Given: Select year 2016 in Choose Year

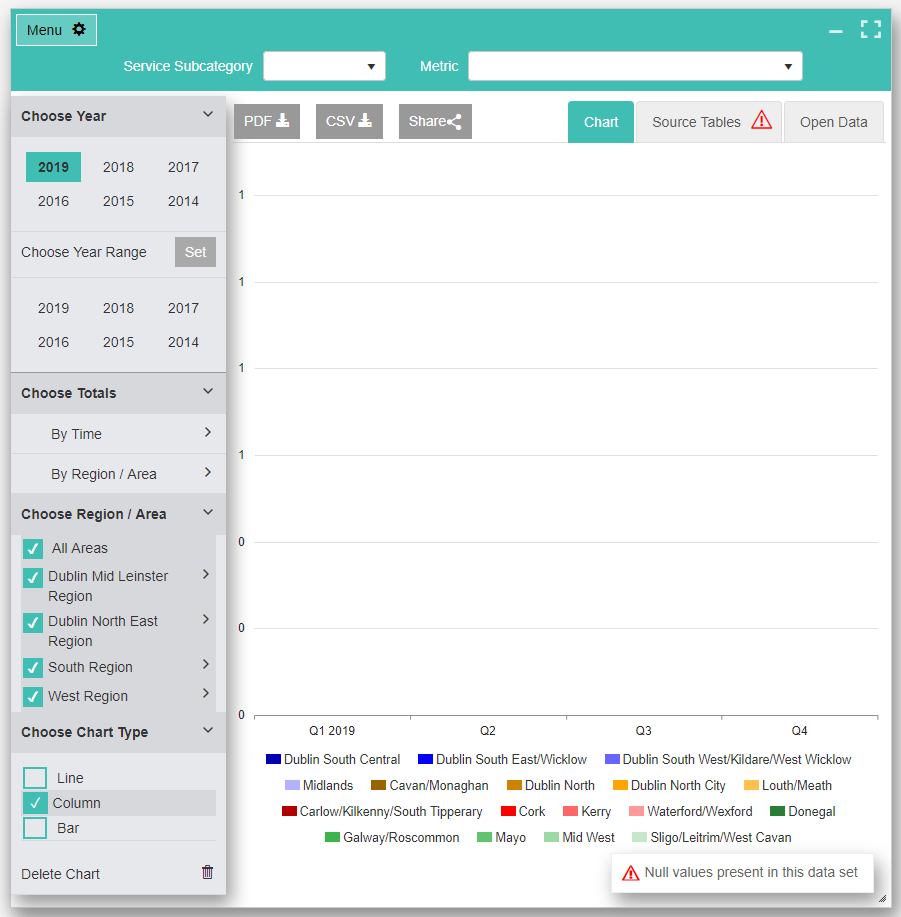Looking at the screenshot, I should 53,201.
